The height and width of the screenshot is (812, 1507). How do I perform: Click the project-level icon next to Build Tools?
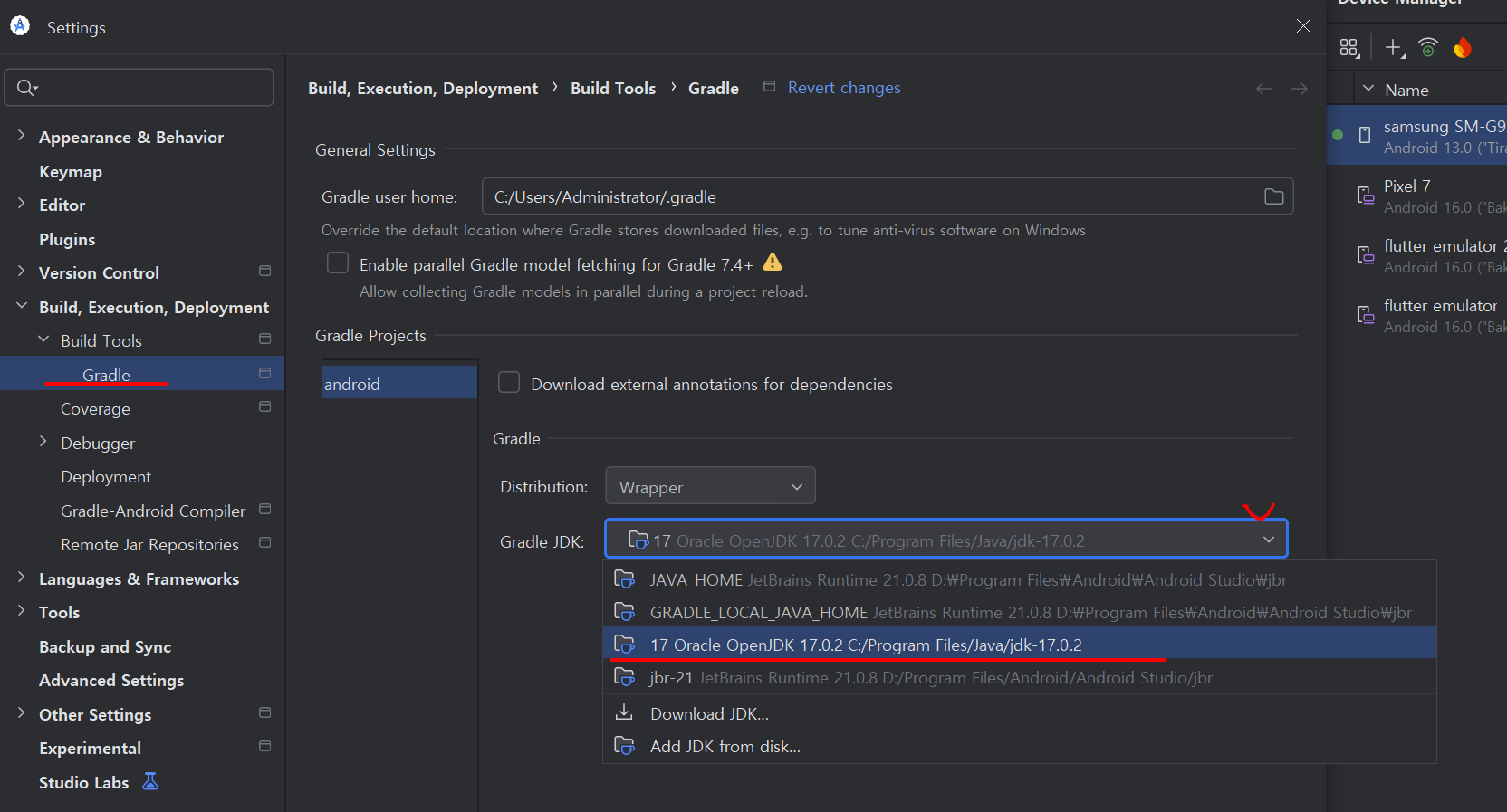(264, 339)
